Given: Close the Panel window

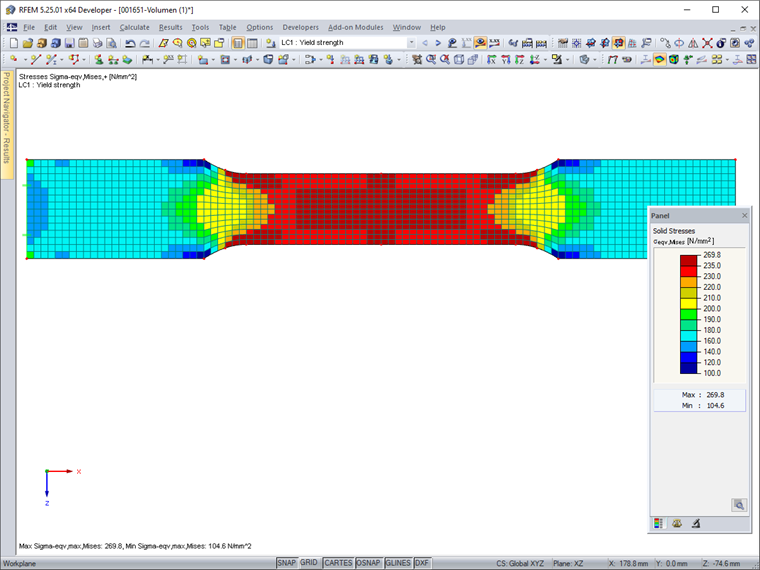Looking at the screenshot, I should pyautogui.click(x=744, y=216).
